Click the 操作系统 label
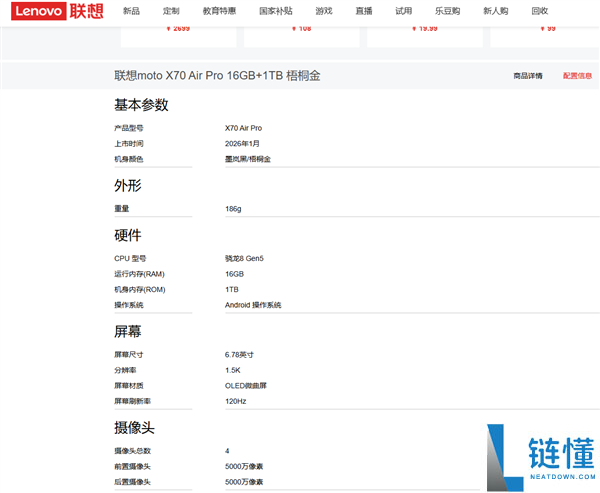The height and width of the screenshot is (493, 600). coord(129,305)
